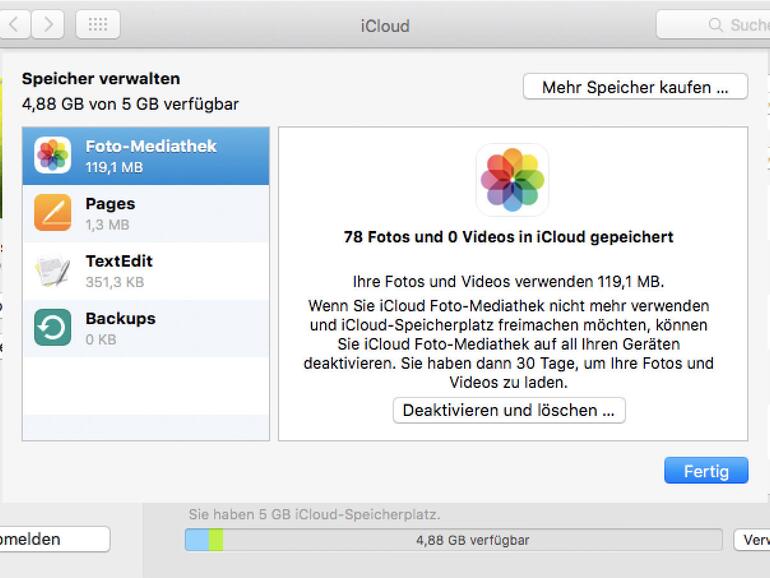Screen dimensions: 770x578
Task: Select the TextEdit row label
Action: pyautogui.click(x=119, y=261)
